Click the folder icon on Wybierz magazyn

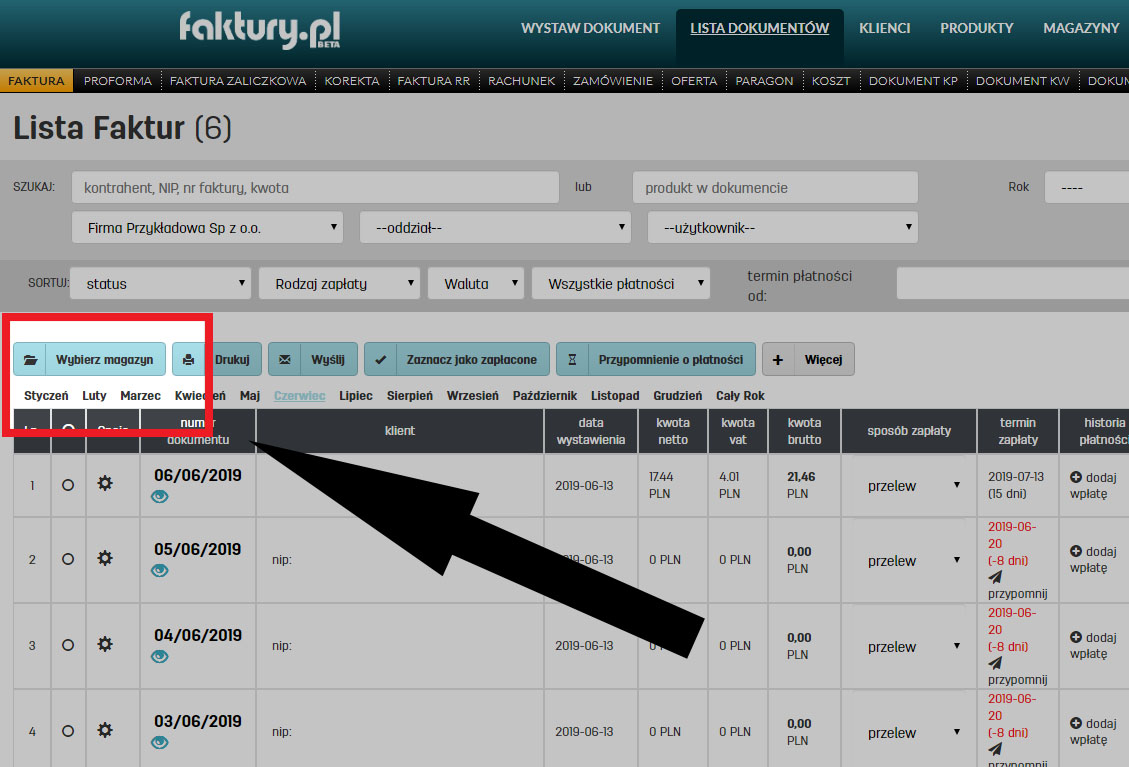(x=30, y=359)
